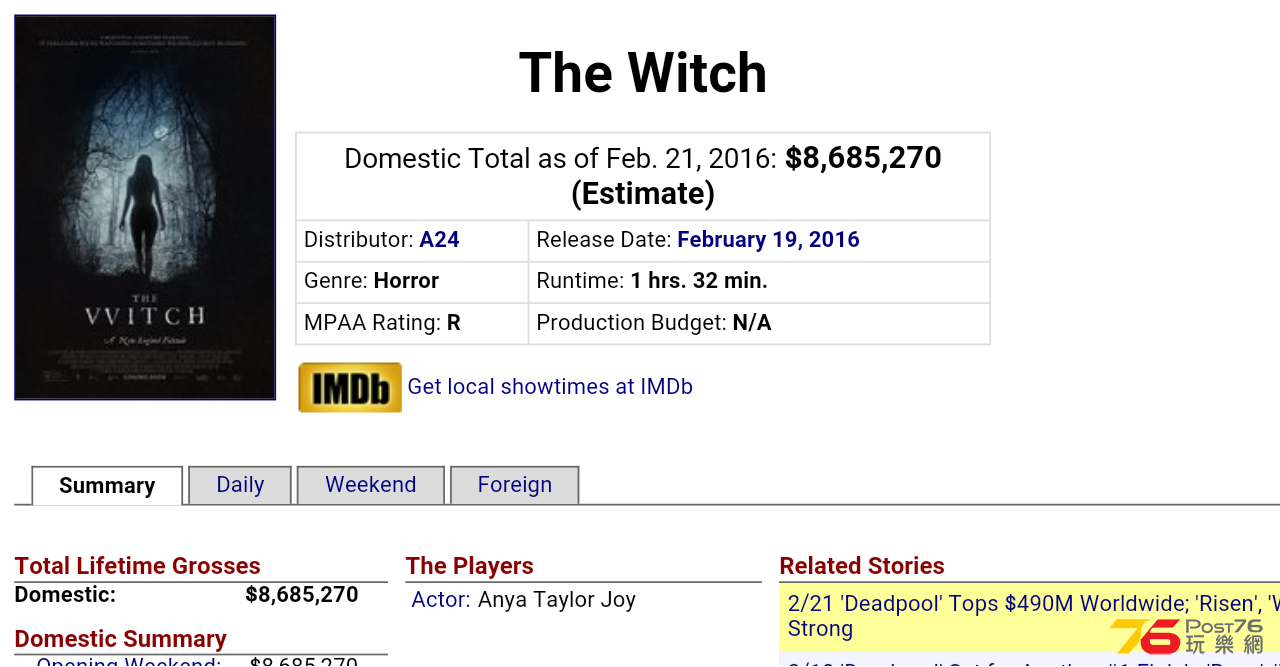Click The Witch page title

643,73
